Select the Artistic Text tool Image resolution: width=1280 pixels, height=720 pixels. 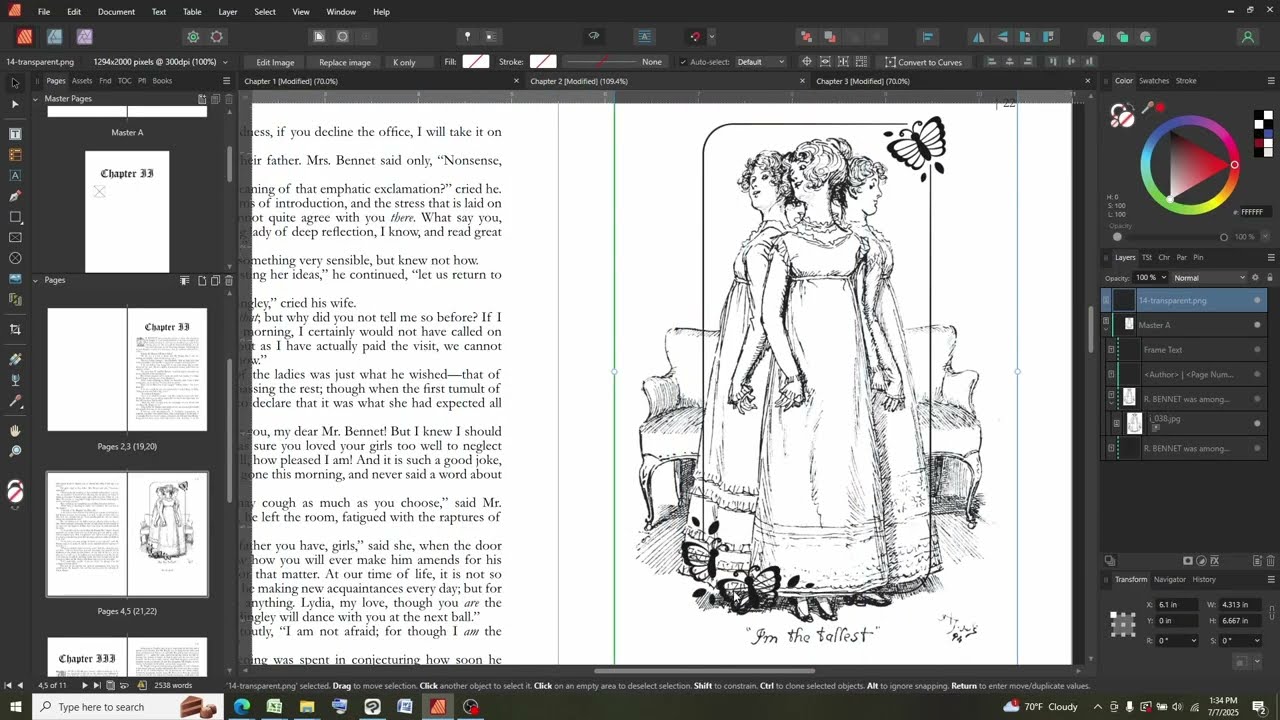[15, 175]
